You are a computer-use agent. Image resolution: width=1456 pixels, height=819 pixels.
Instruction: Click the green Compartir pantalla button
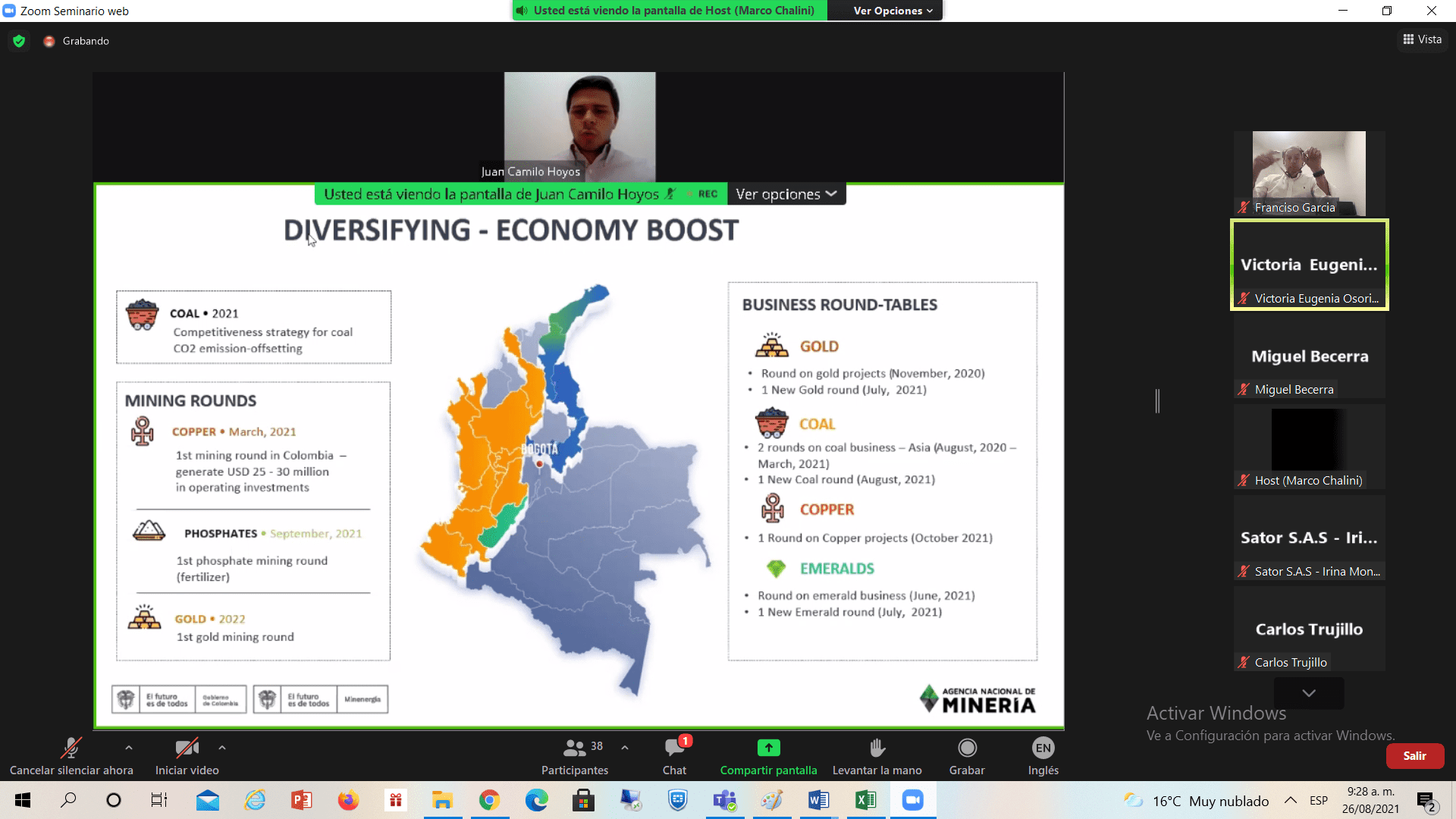769,756
